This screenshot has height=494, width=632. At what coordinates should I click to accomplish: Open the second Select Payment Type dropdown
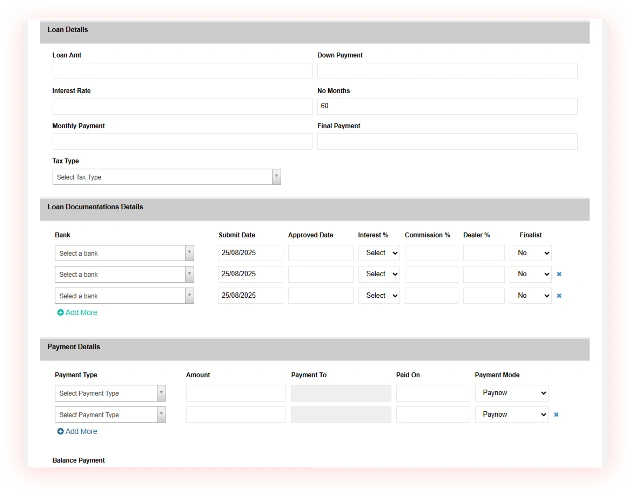[110, 415]
